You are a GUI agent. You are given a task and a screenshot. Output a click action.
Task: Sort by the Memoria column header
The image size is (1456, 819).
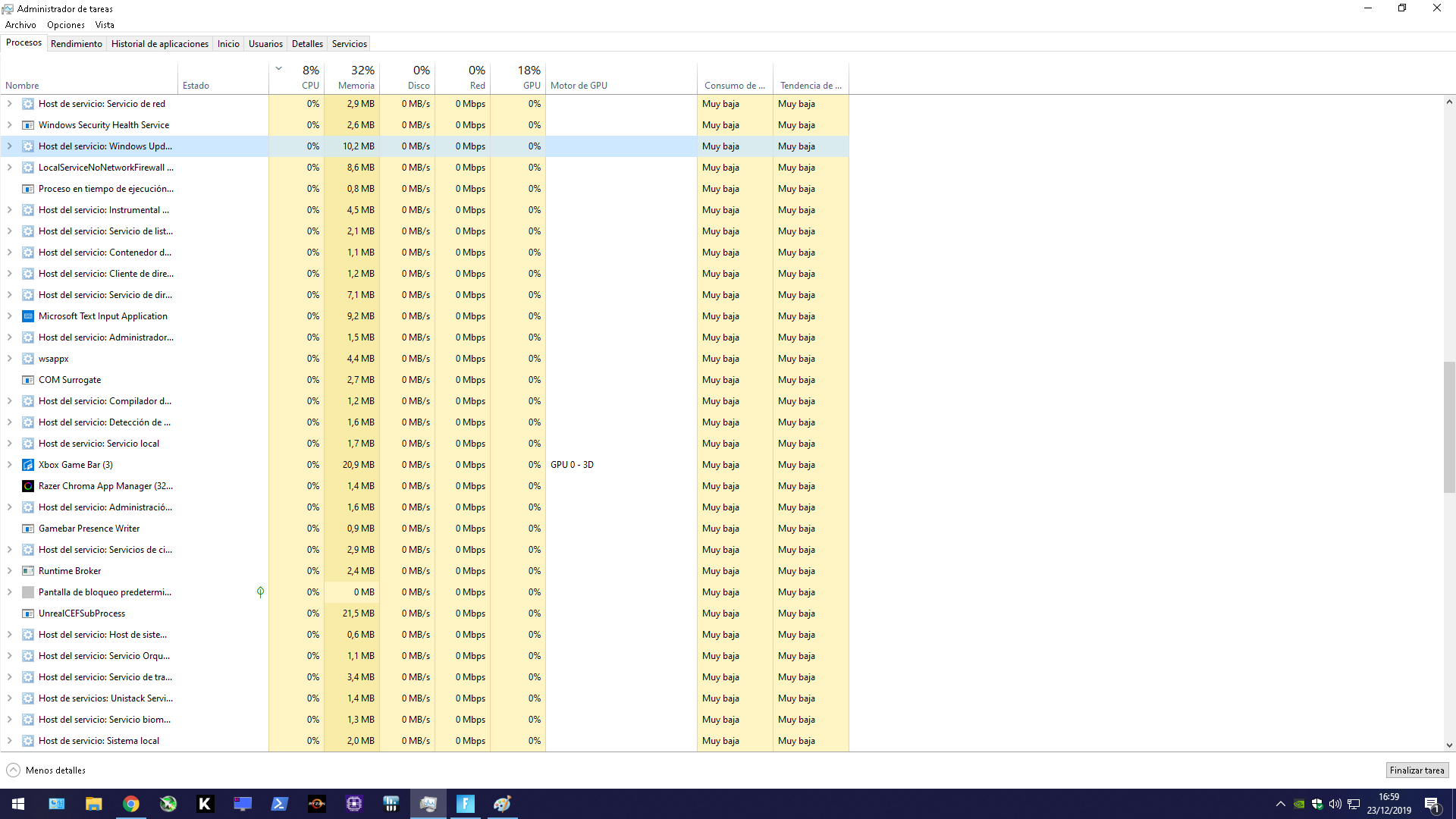pos(352,77)
